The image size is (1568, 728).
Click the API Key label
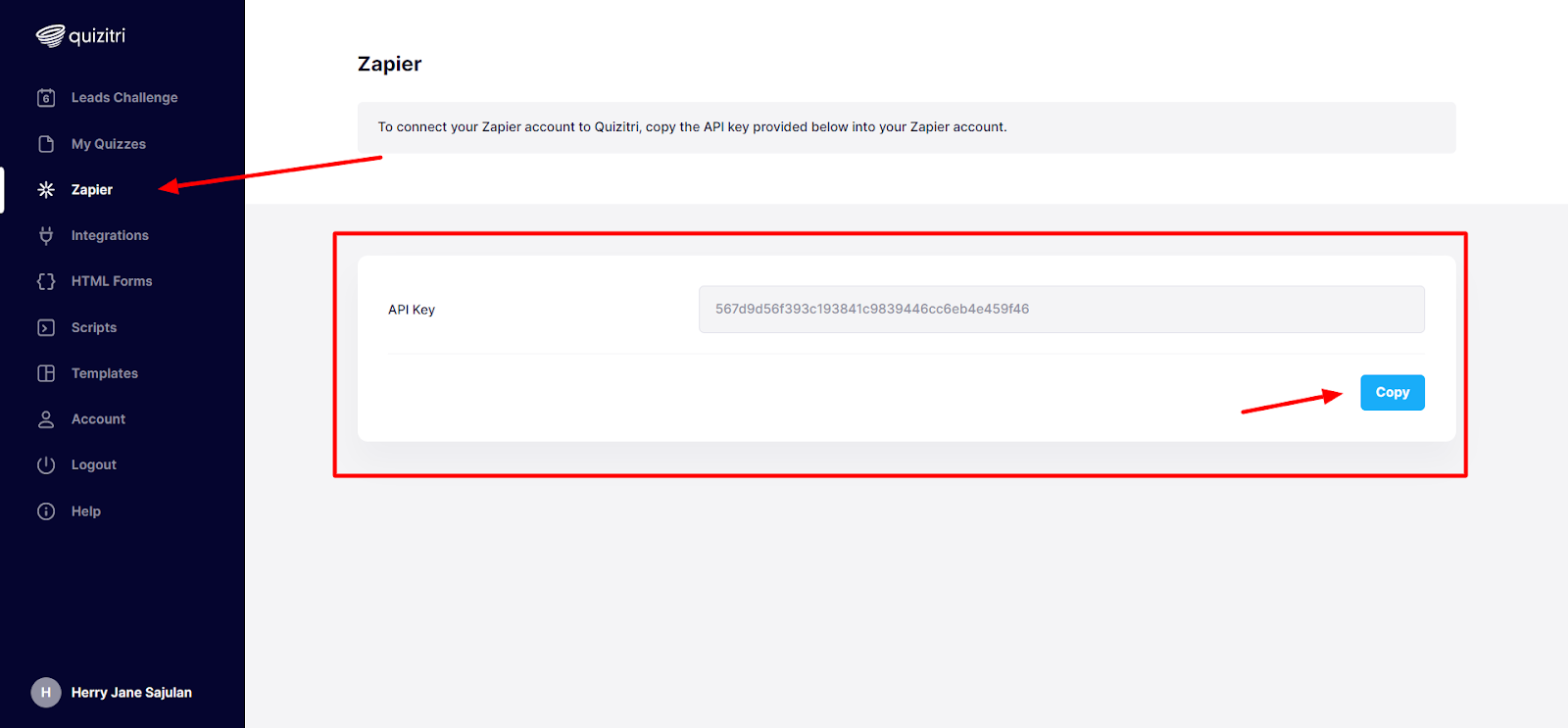coord(412,310)
